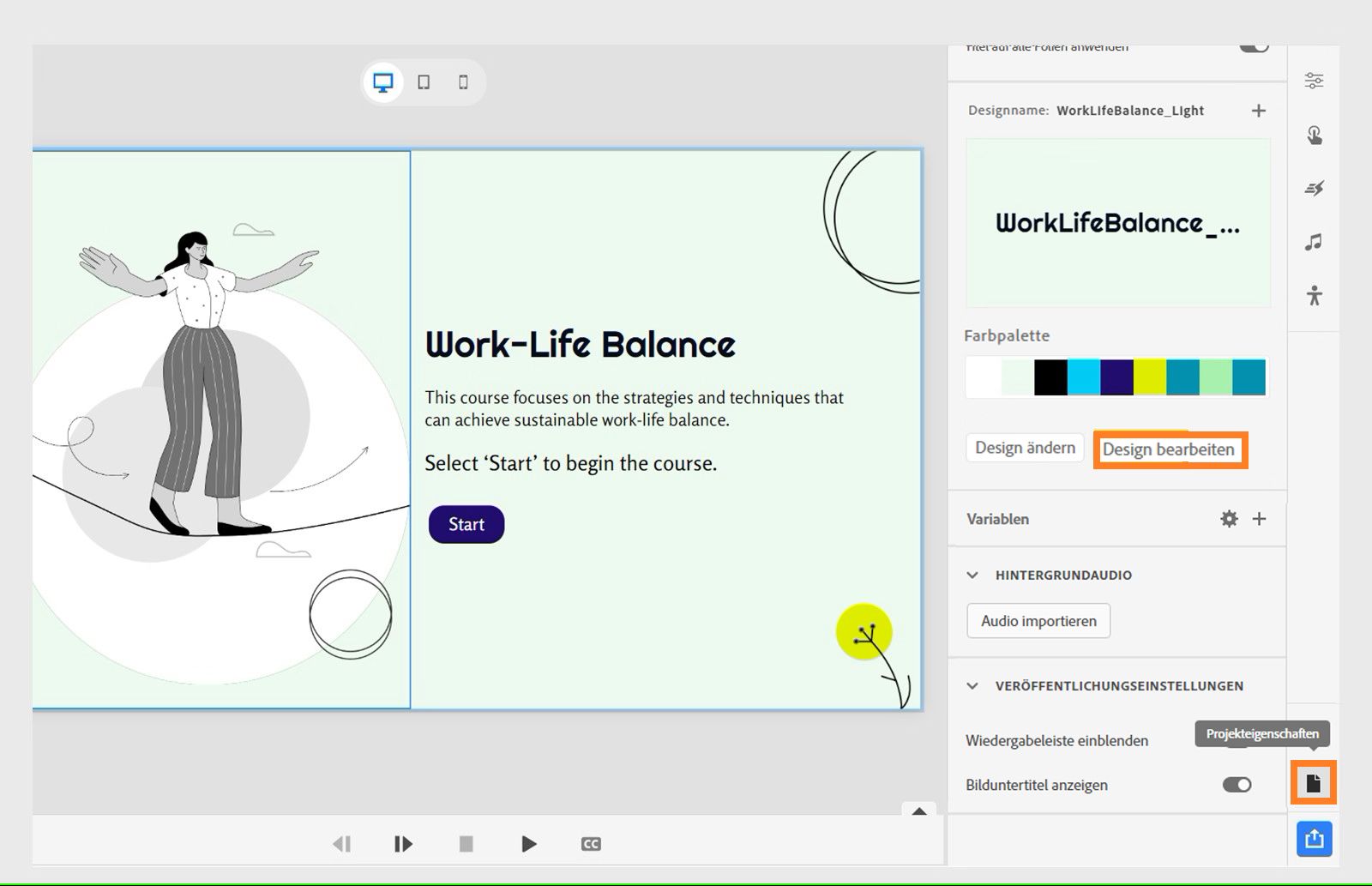
Task: Click the gear icon next to Variablen
Action: (x=1229, y=519)
